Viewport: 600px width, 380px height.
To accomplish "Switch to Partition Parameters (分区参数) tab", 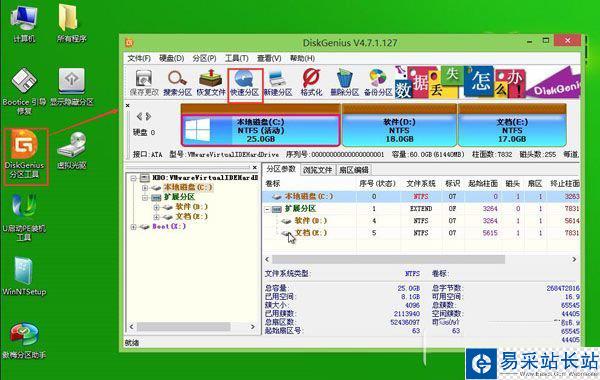I will (281, 169).
